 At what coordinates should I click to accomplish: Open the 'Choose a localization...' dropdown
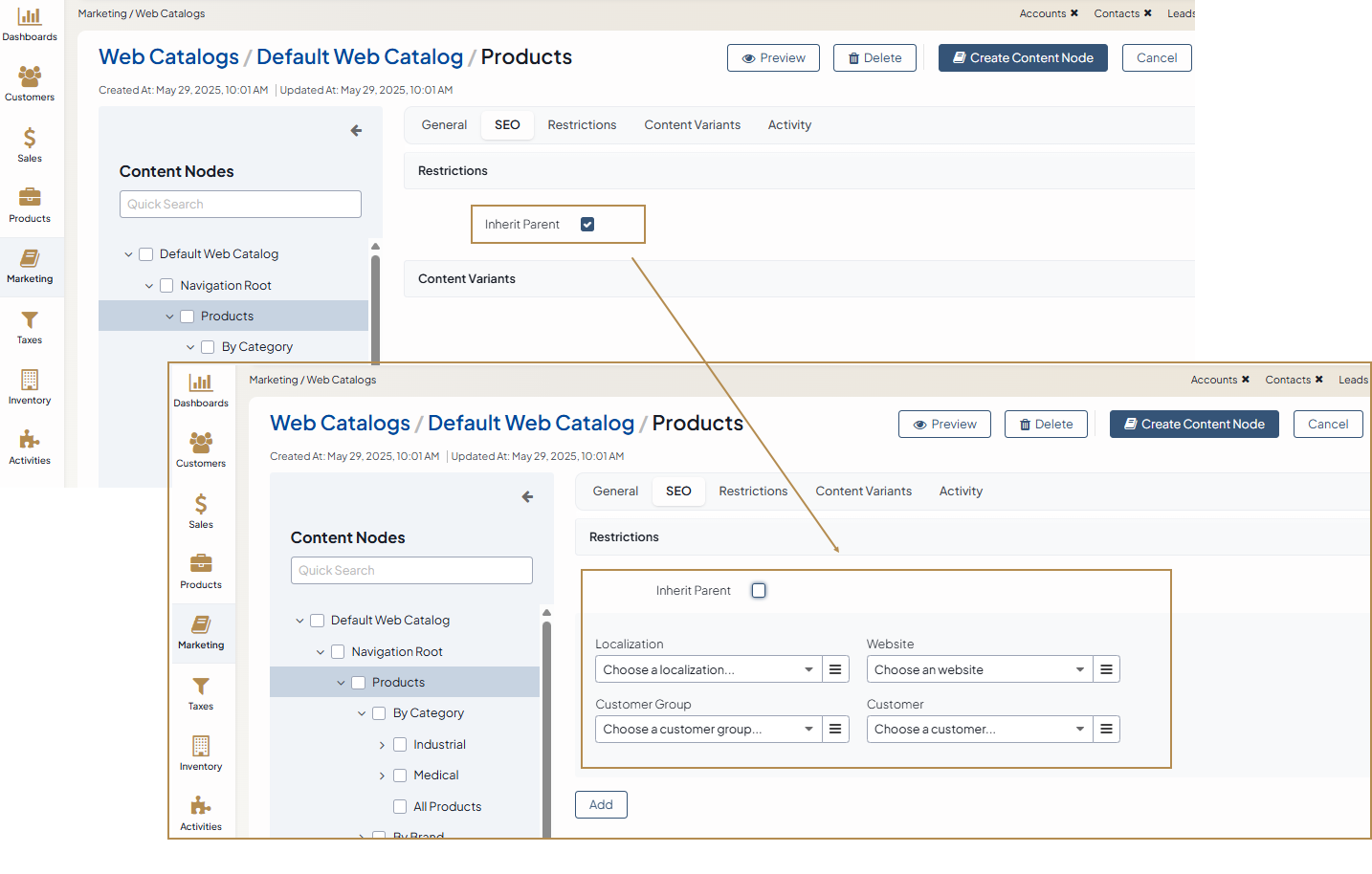click(x=708, y=669)
